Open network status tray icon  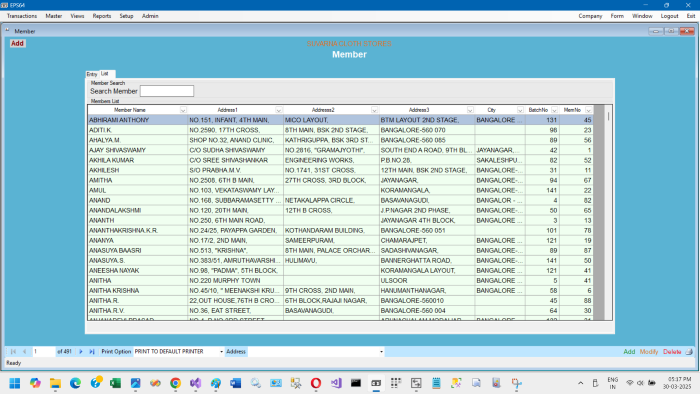629,383
